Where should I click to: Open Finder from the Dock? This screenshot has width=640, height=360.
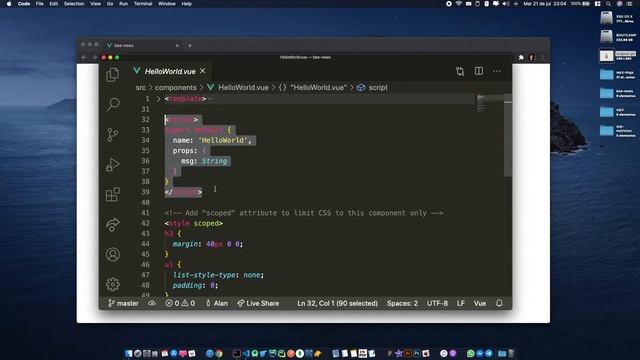(x=129, y=353)
